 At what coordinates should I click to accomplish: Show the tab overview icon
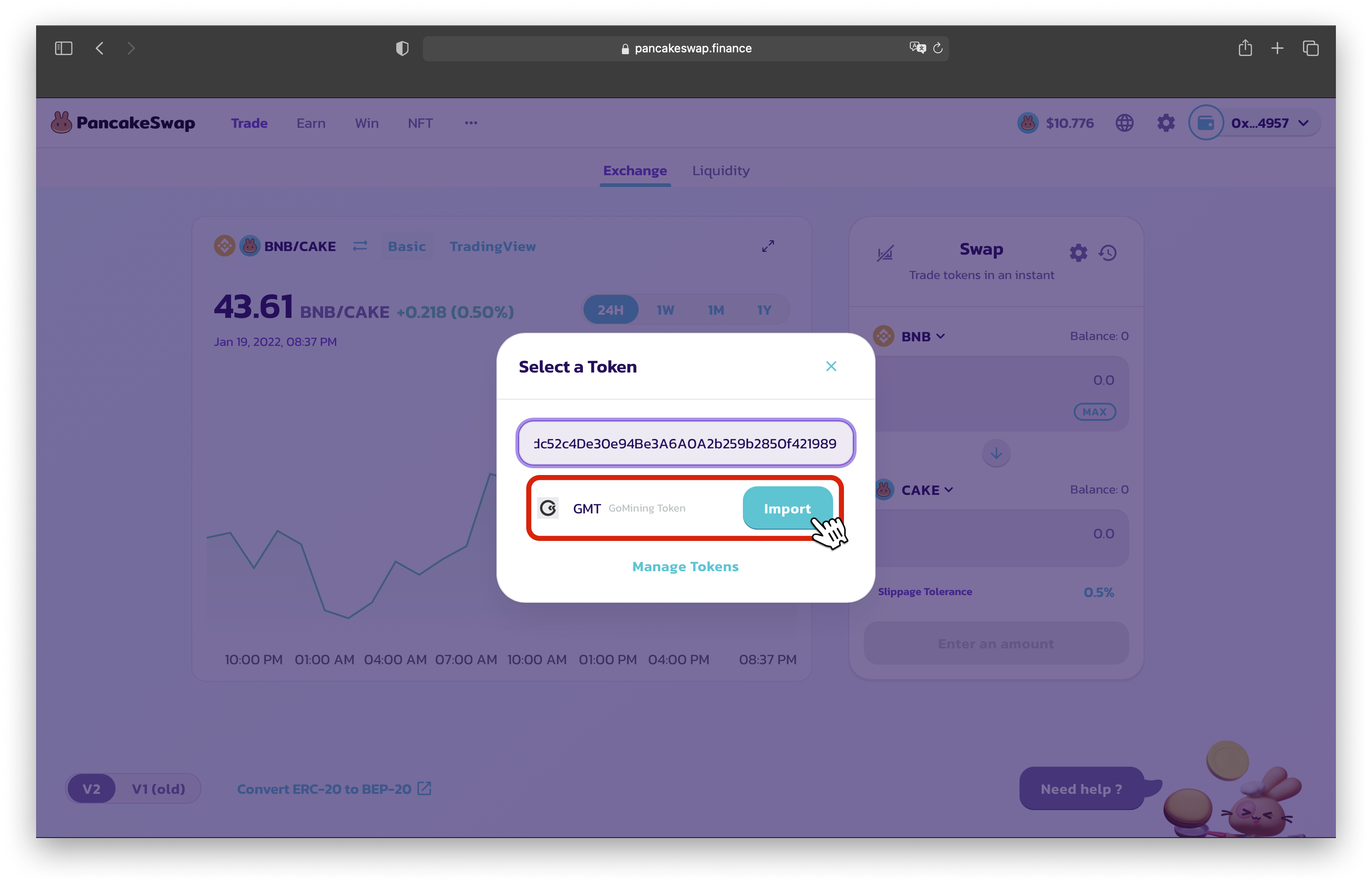pyautogui.click(x=1311, y=48)
